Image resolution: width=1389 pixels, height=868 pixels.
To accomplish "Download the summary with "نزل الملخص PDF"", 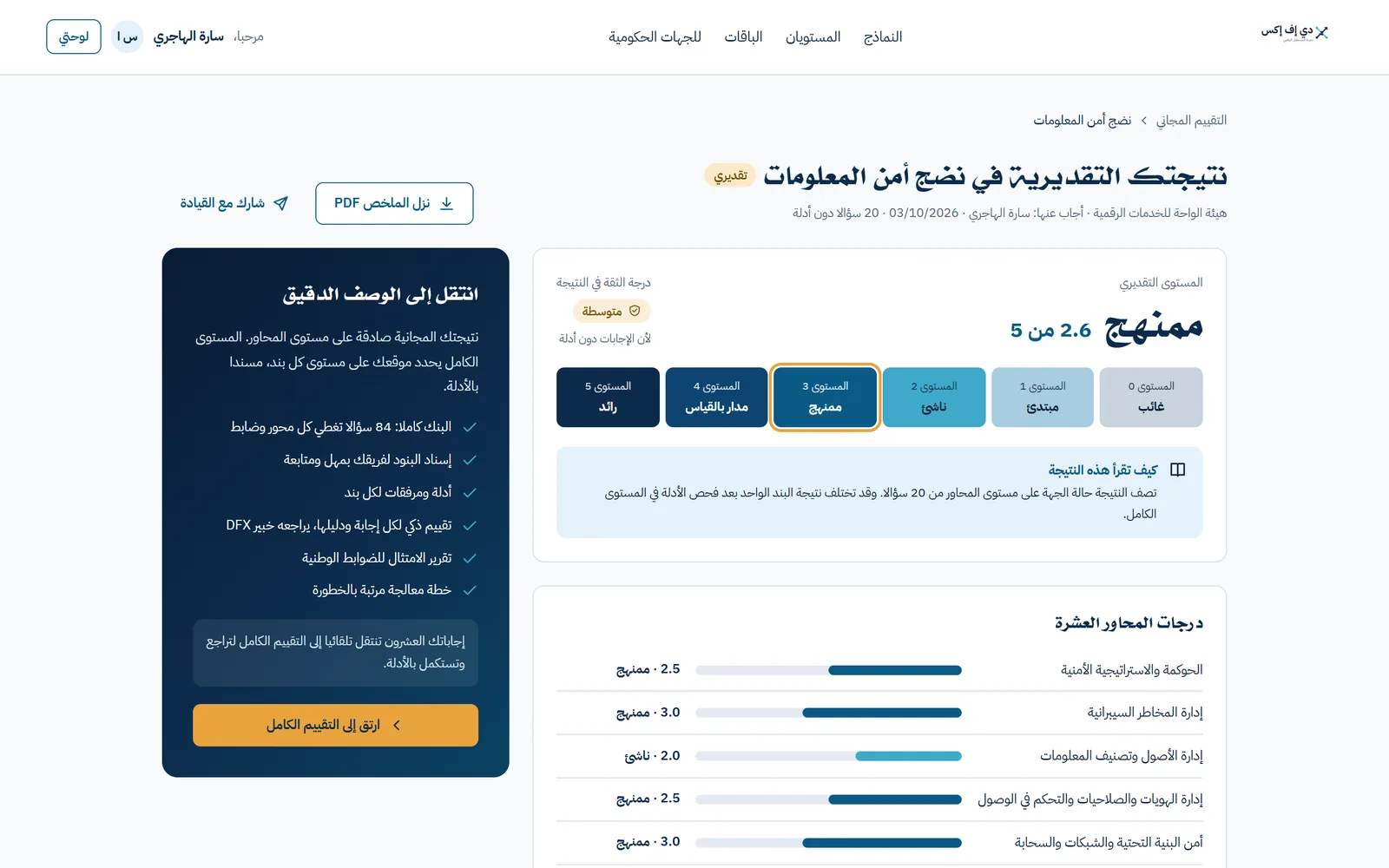I will click(394, 203).
